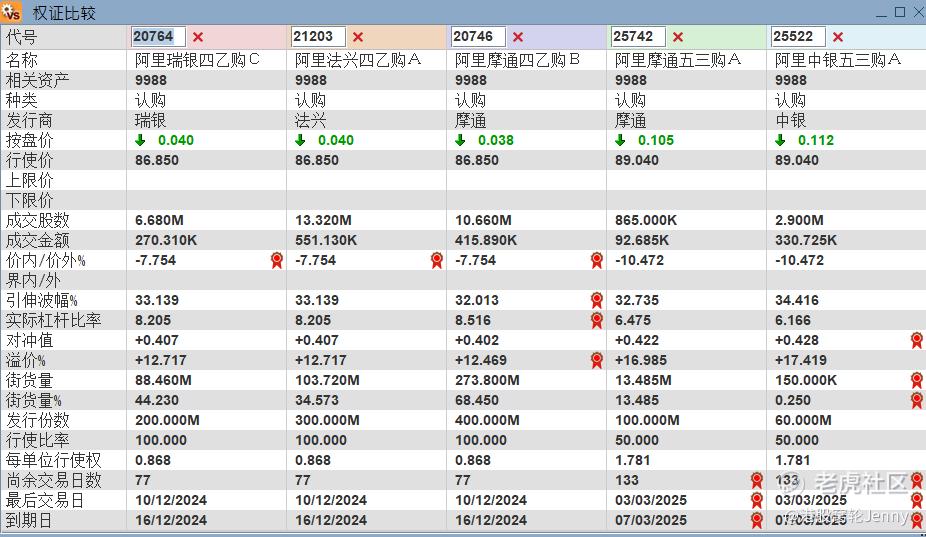Click name 阿里摩通四乙购B

coord(517,60)
